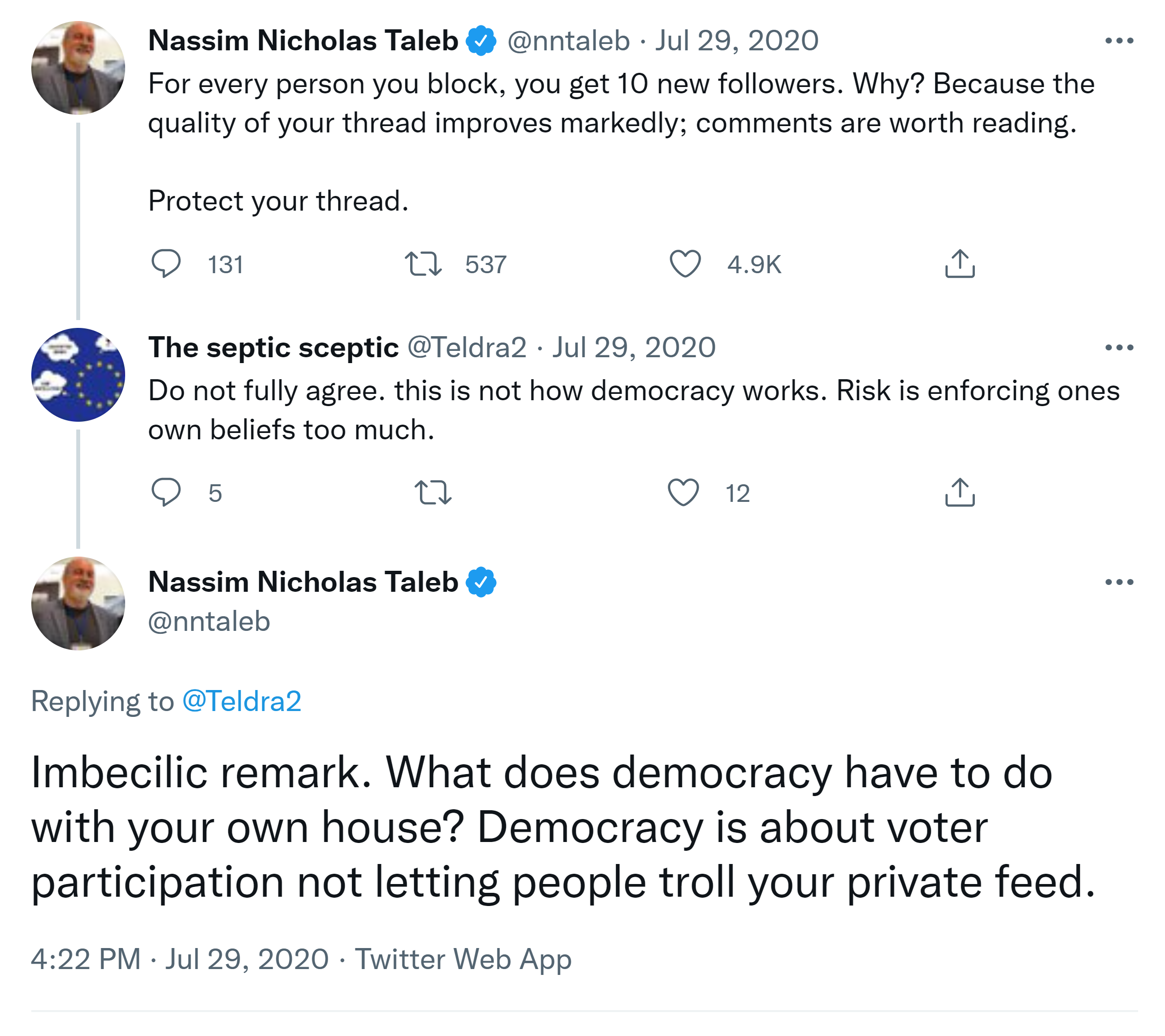Open more options on first tweet
1165x1036 pixels.
click(1119, 41)
